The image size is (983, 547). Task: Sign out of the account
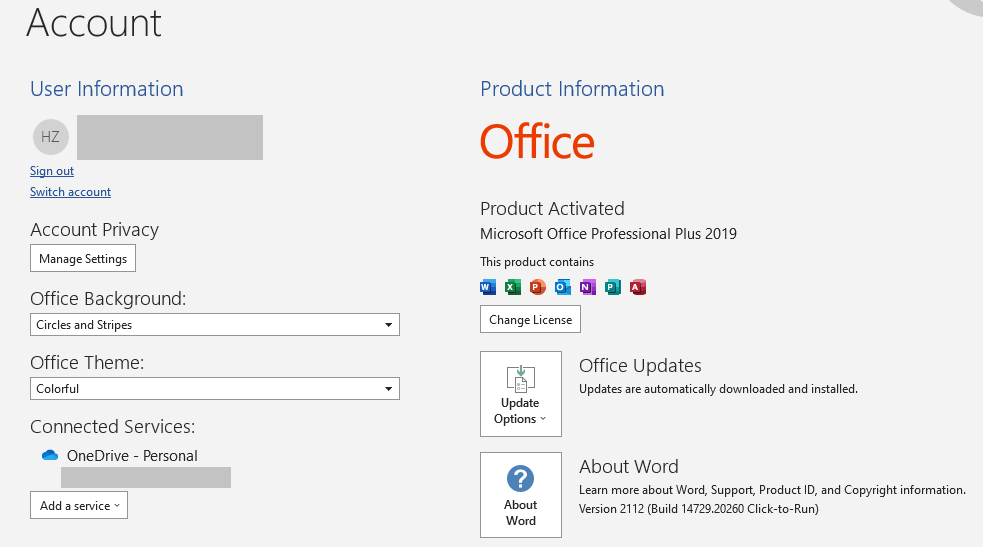click(52, 171)
